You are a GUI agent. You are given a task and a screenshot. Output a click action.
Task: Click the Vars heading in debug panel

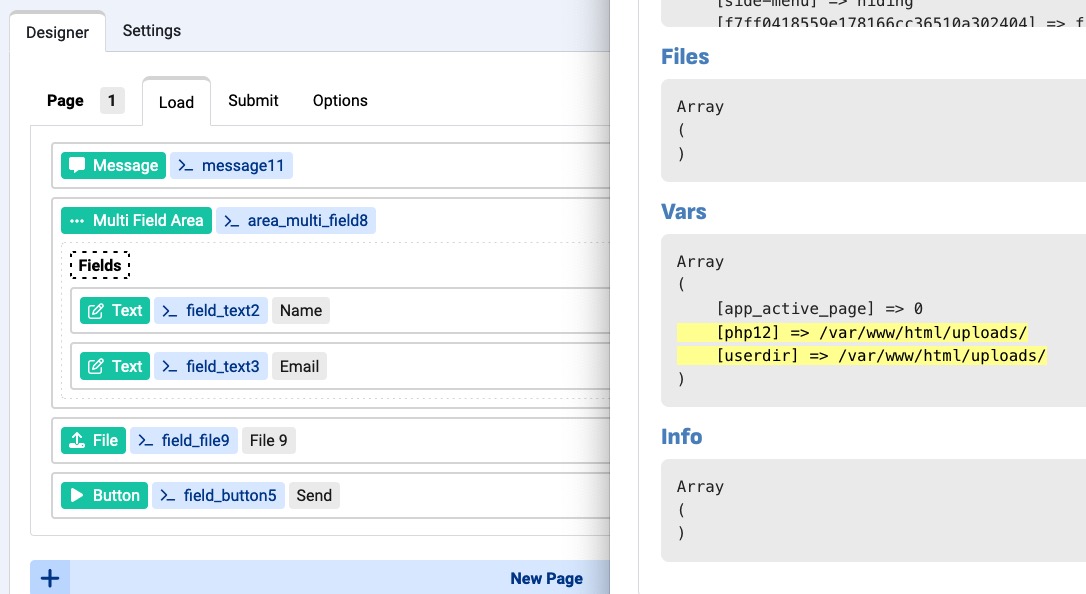[x=684, y=212]
